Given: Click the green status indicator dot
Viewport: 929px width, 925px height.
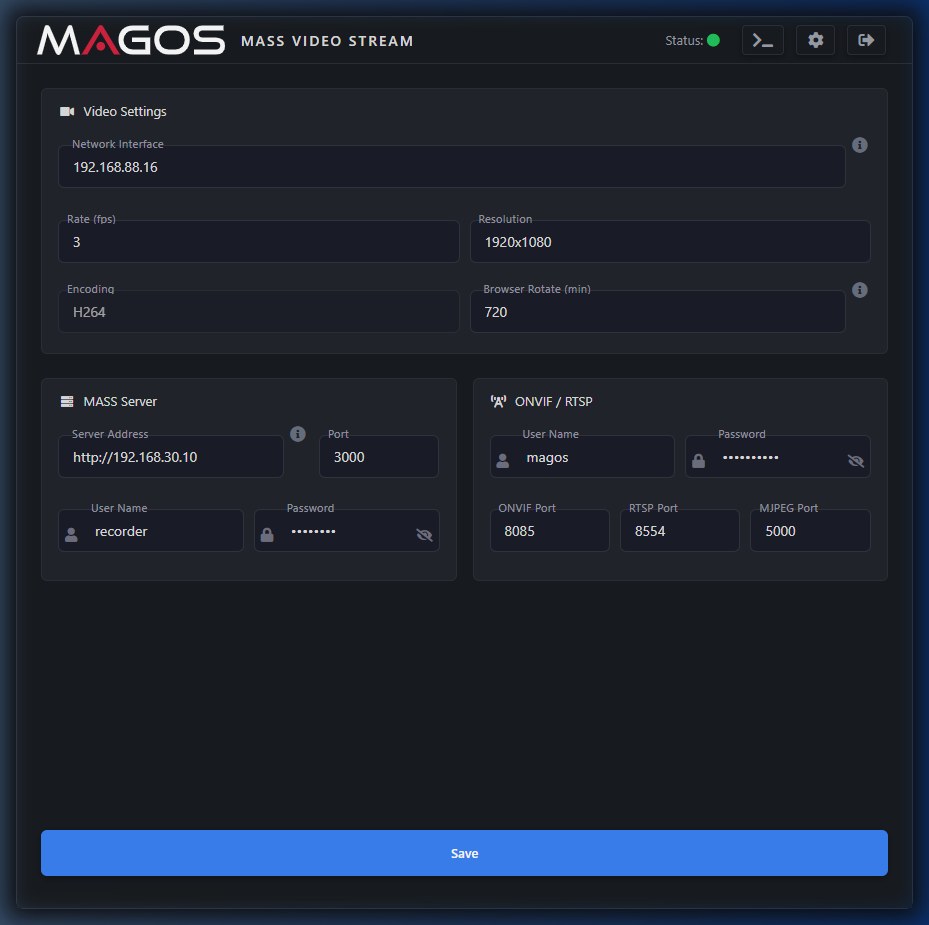Looking at the screenshot, I should click(713, 40).
